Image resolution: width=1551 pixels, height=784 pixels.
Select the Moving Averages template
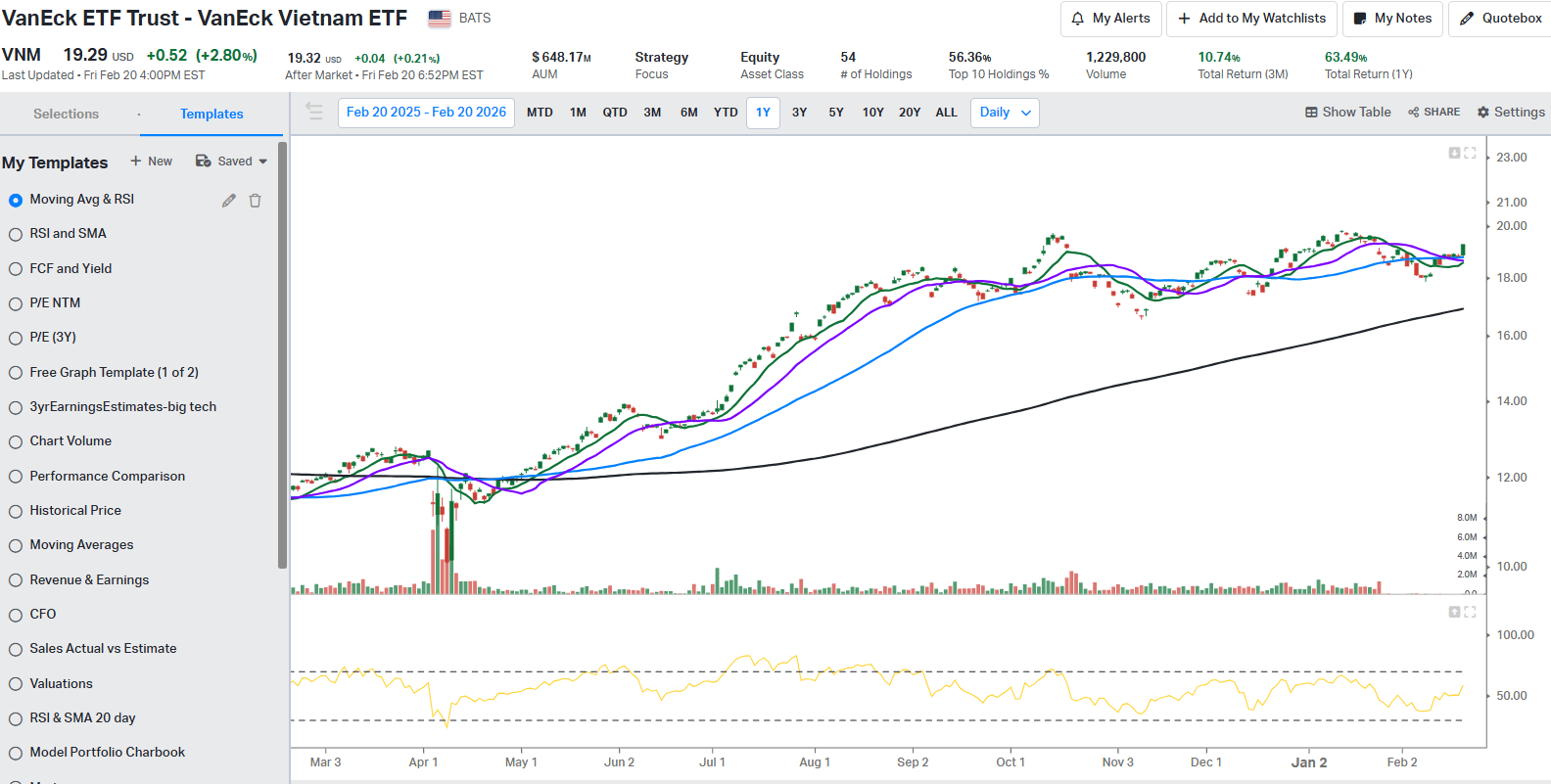16,545
